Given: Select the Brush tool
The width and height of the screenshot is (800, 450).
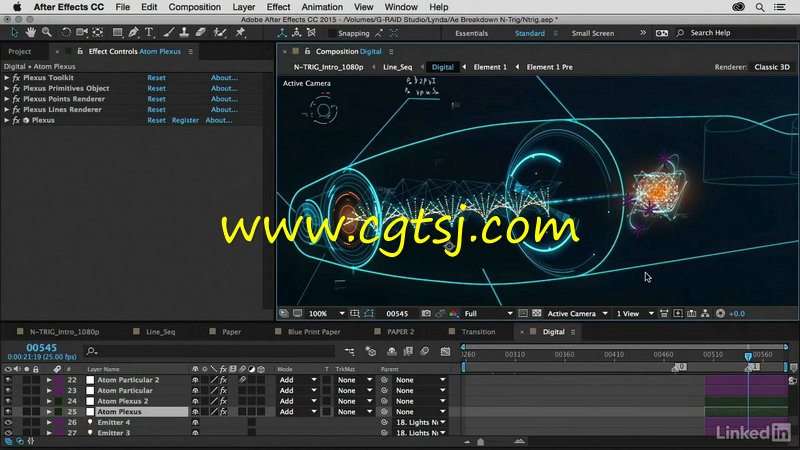Looking at the screenshot, I should point(168,33).
